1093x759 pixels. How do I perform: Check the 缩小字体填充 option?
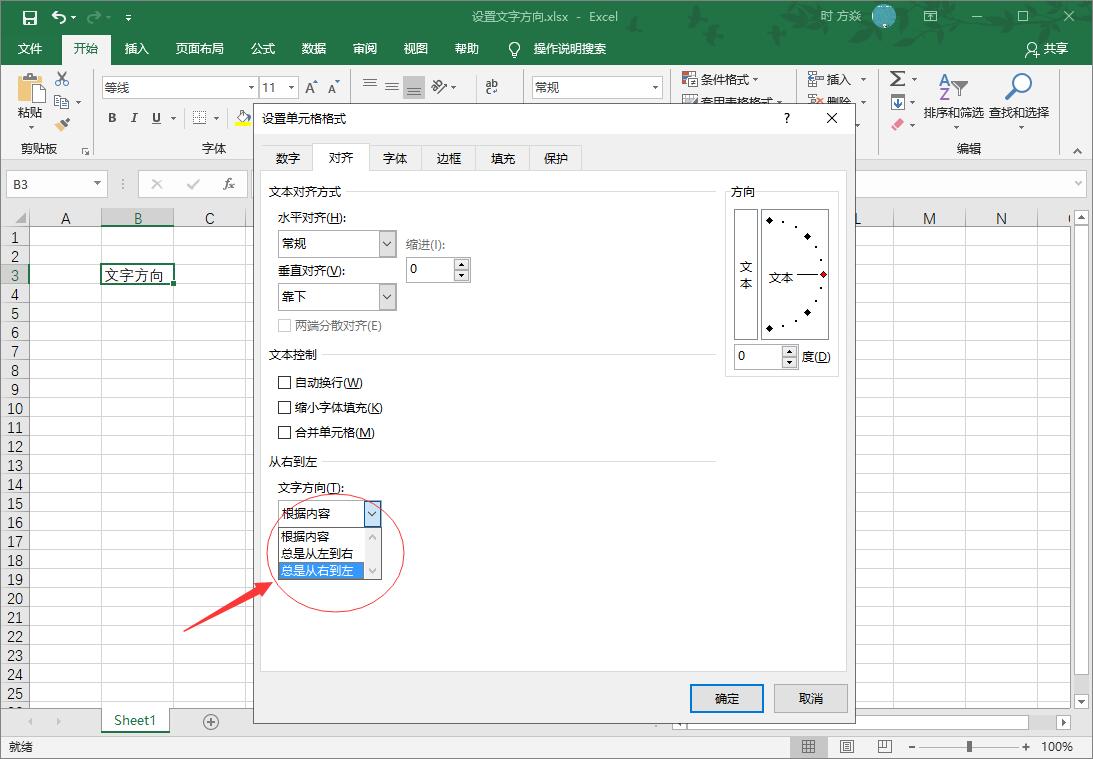pyautogui.click(x=285, y=408)
